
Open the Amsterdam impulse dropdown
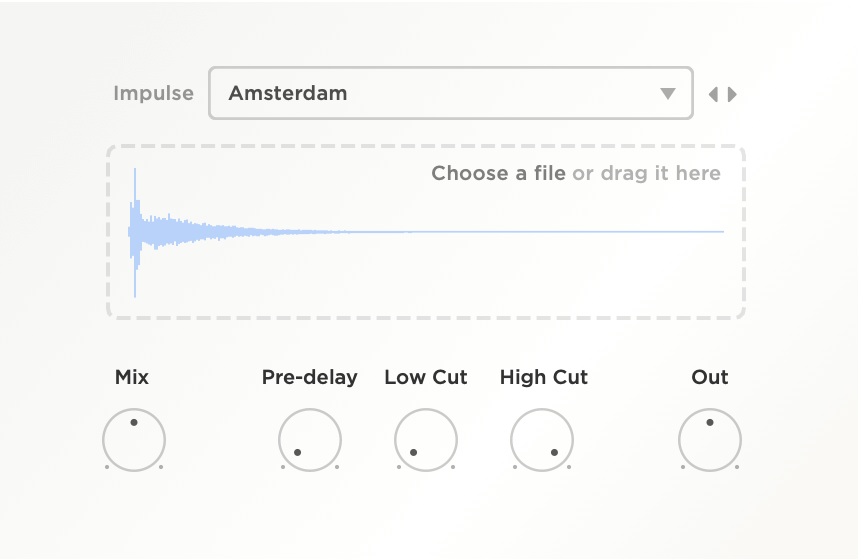(x=450, y=93)
